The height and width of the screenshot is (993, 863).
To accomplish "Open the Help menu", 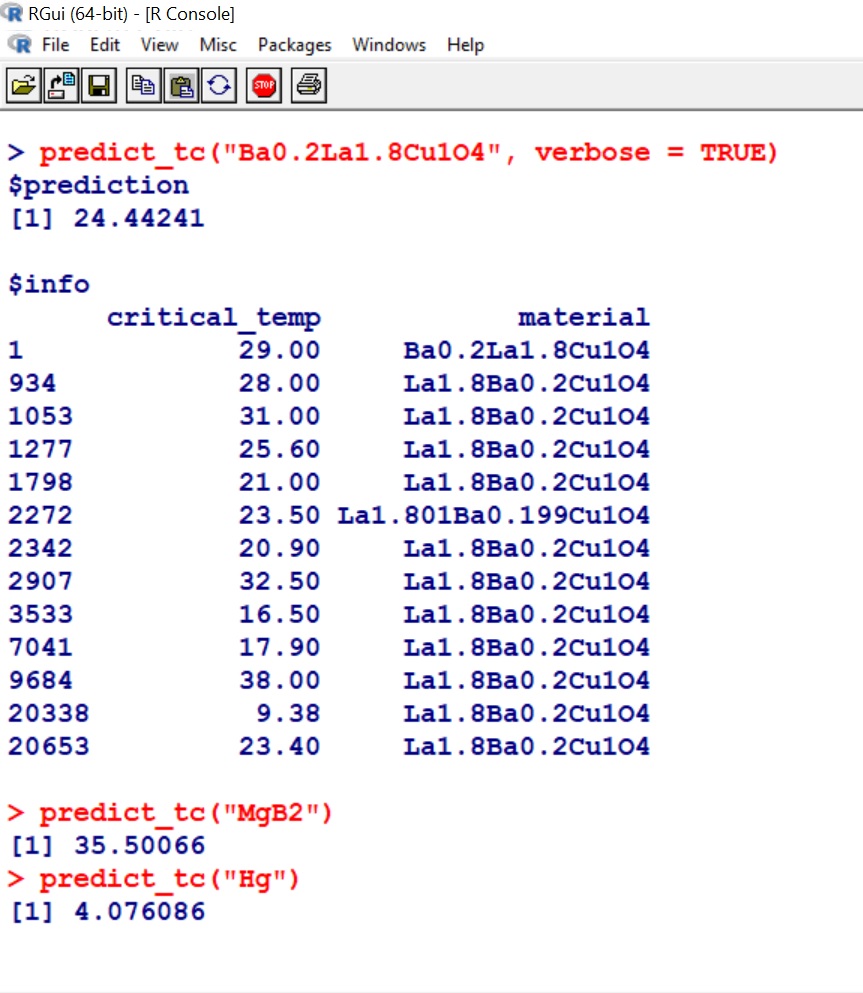I will point(465,45).
